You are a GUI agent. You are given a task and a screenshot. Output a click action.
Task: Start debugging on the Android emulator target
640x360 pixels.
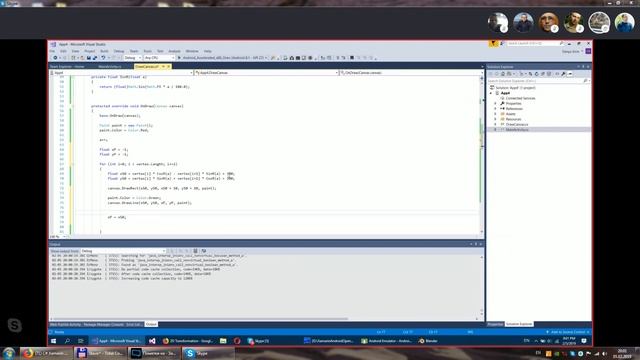click(x=222, y=58)
